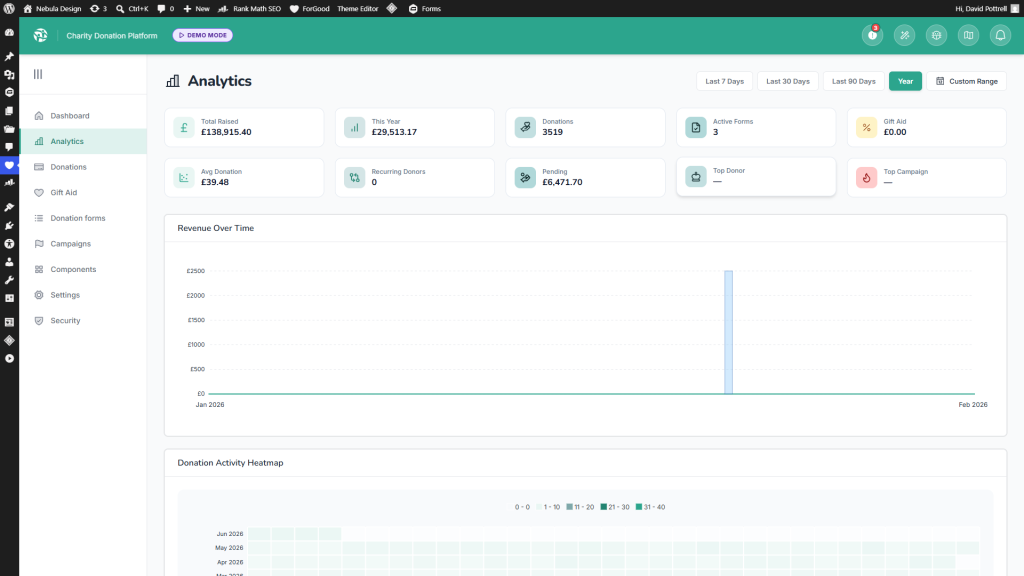Image resolution: width=1024 pixels, height=576 pixels.
Task: Open Nebula Design site link in admin bar
Action: coord(52,8)
